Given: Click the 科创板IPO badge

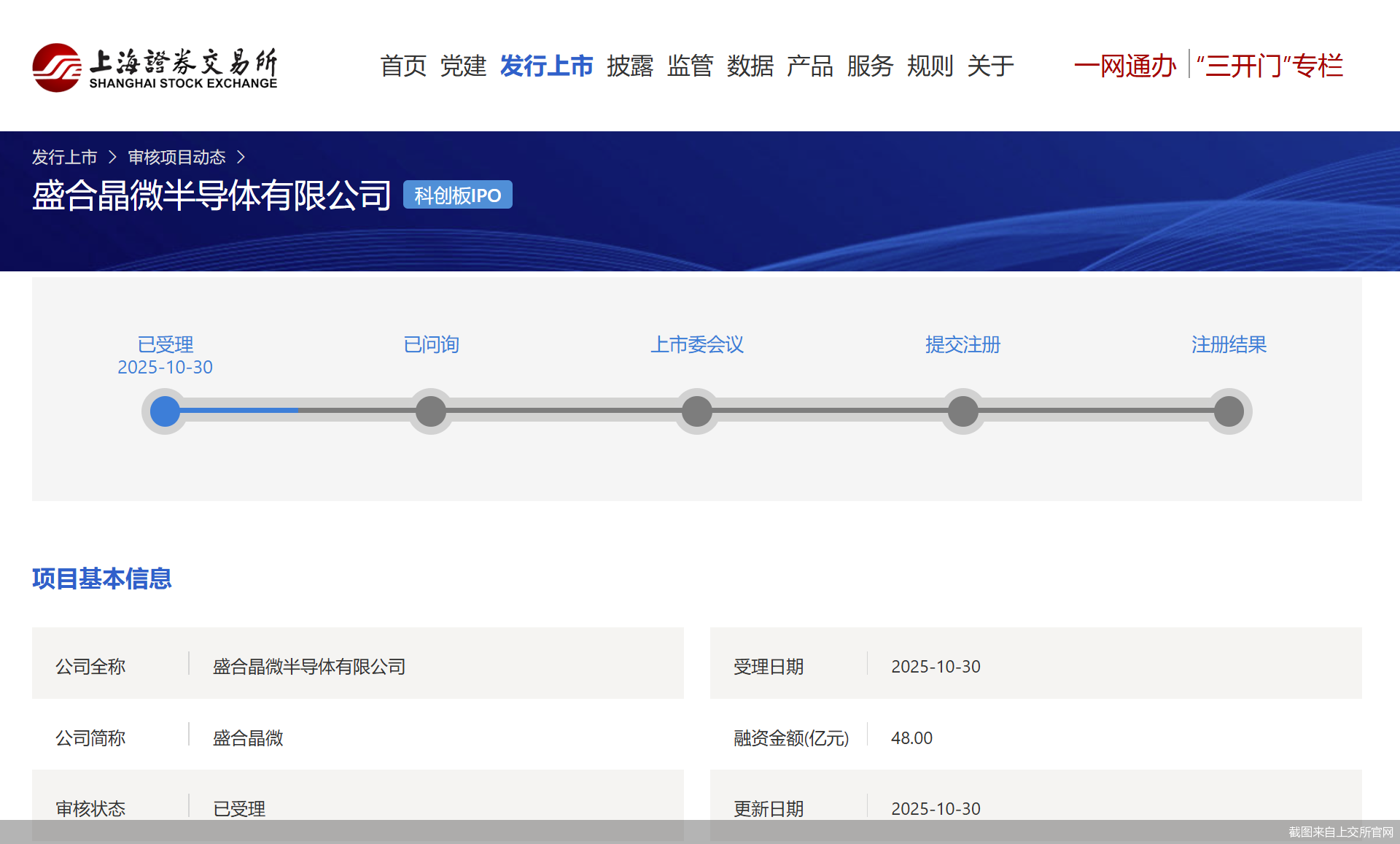Looking at the screenshot, I should coord(457,195).
